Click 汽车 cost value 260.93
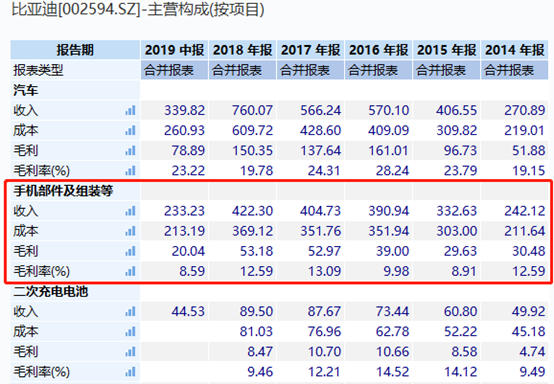This screenshot has height=384, width=554. 184,131
